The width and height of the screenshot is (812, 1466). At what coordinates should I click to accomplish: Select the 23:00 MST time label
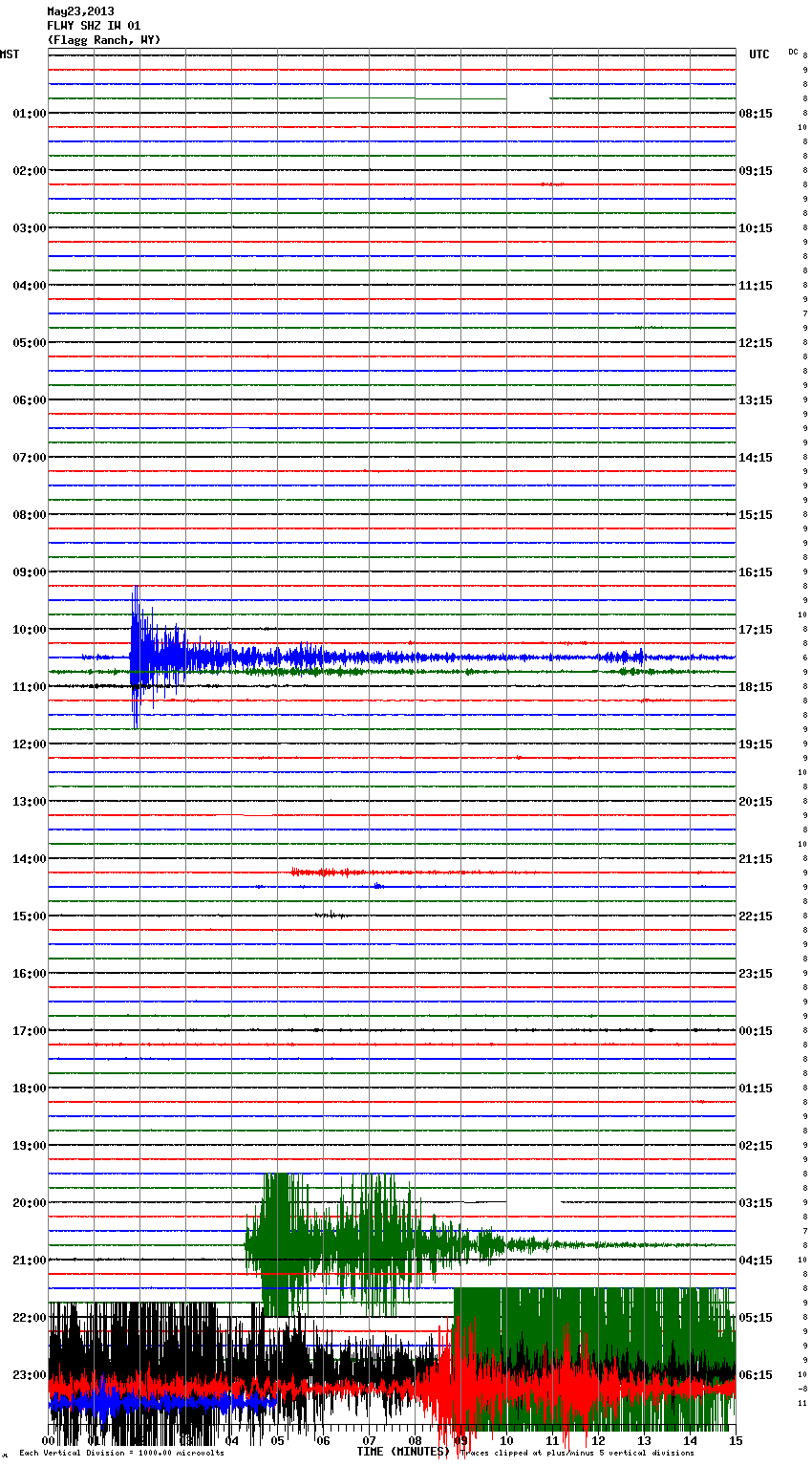(29, 1375)
